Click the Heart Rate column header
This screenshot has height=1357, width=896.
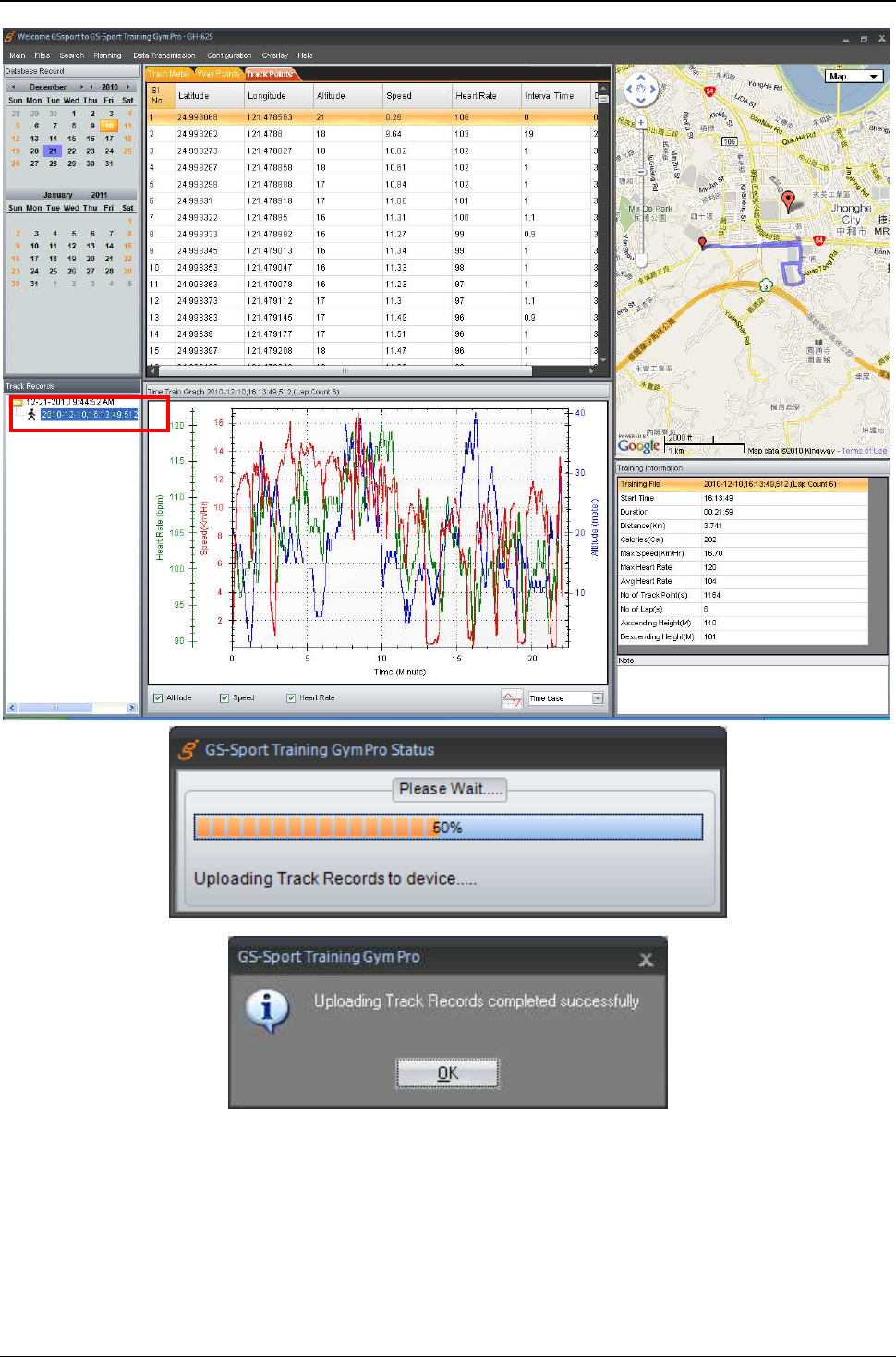coord(487,95)
